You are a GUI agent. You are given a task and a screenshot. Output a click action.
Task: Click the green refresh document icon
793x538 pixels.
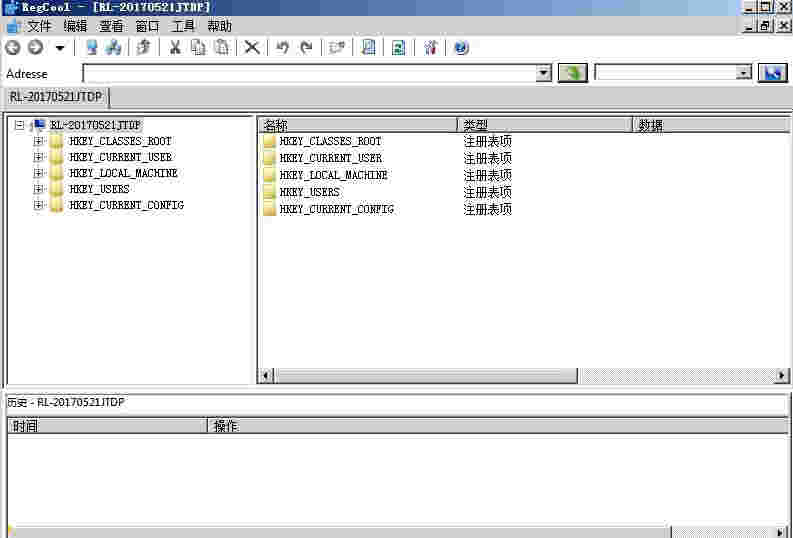(399, 48)
